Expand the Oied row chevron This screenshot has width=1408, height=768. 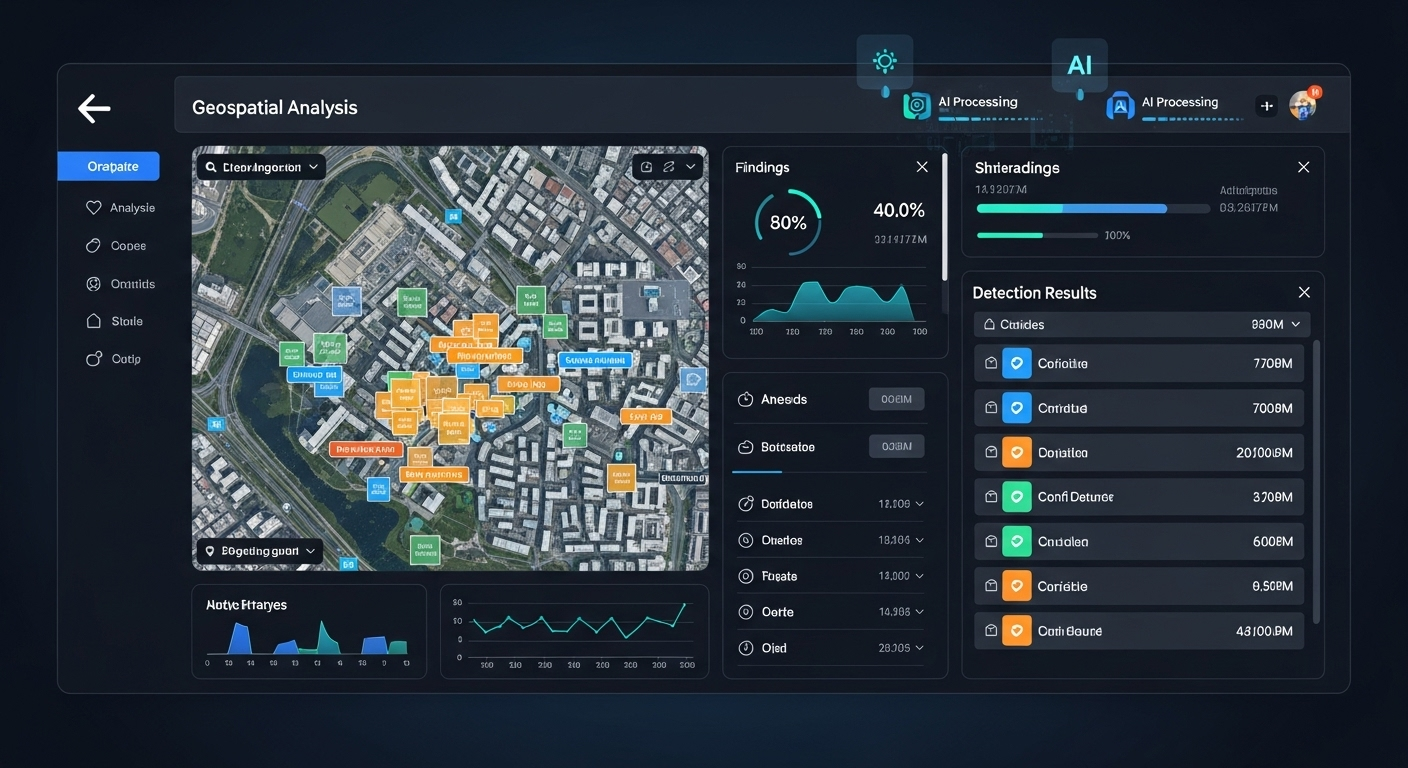919,648
